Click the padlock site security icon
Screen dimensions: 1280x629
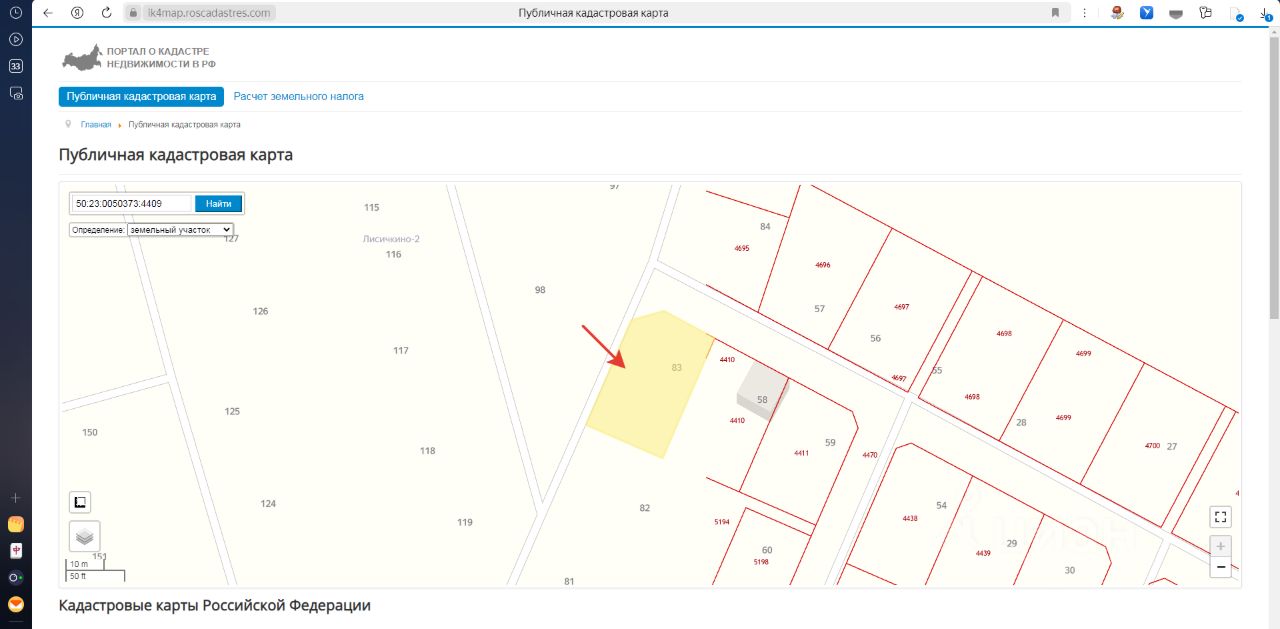[132, 13]
